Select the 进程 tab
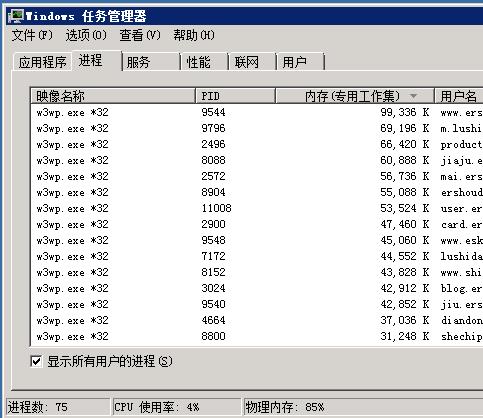The image size is (483, 418). (x=97, y=61)
